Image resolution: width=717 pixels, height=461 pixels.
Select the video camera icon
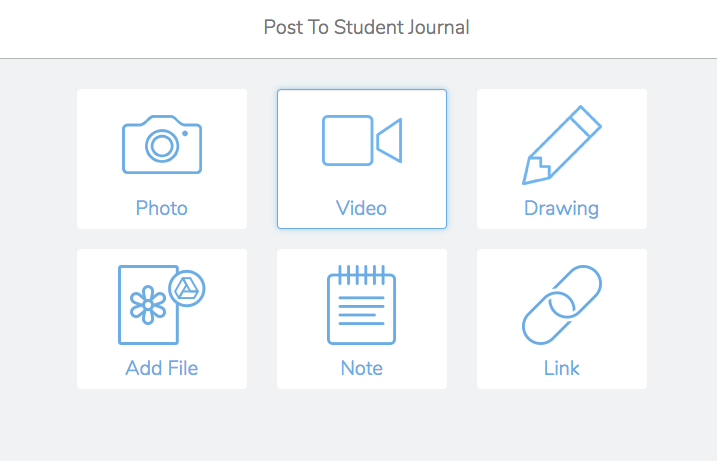tap(361, 140)
